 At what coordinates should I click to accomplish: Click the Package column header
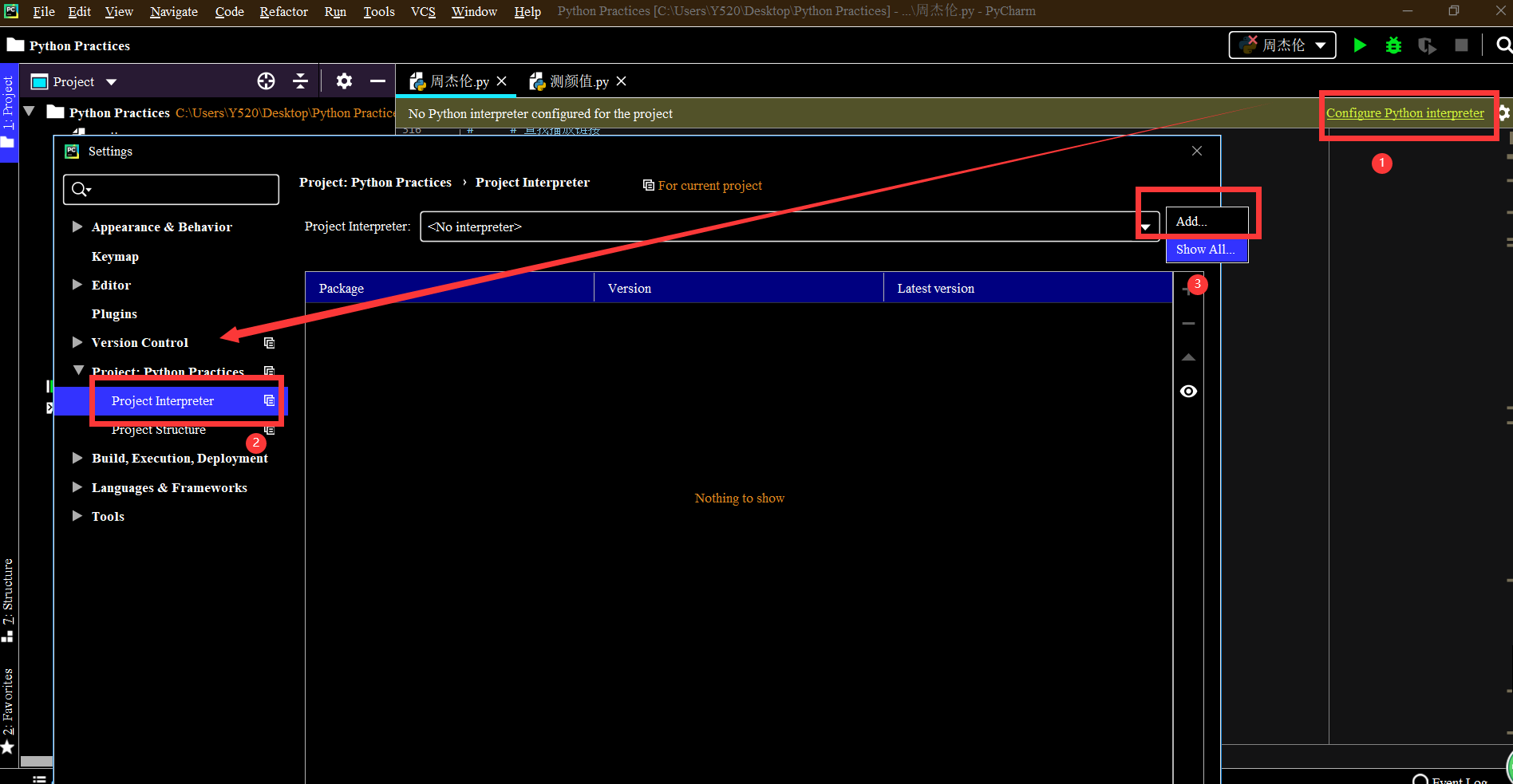point(449,288)
